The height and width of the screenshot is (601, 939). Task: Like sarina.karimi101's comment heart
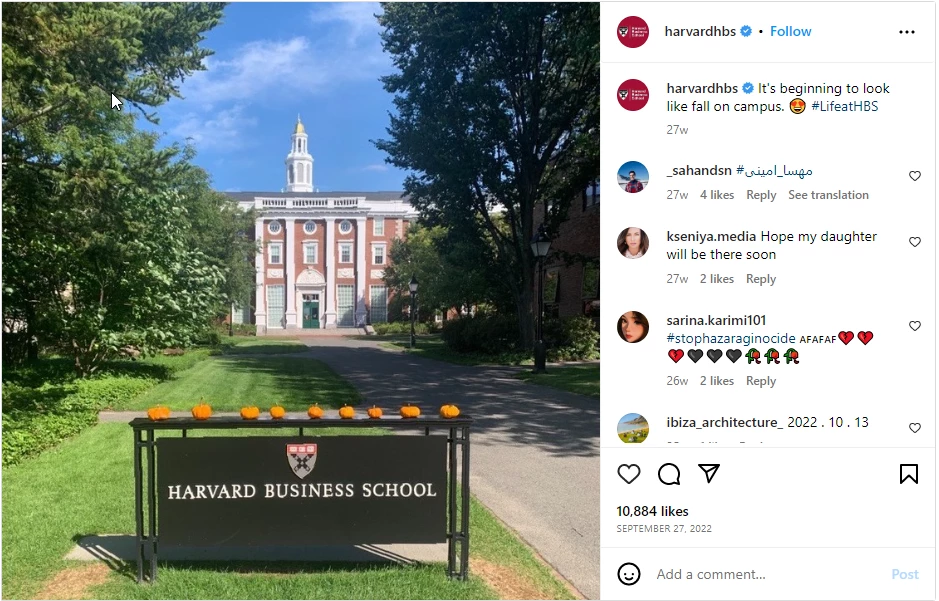coord(914,326)
